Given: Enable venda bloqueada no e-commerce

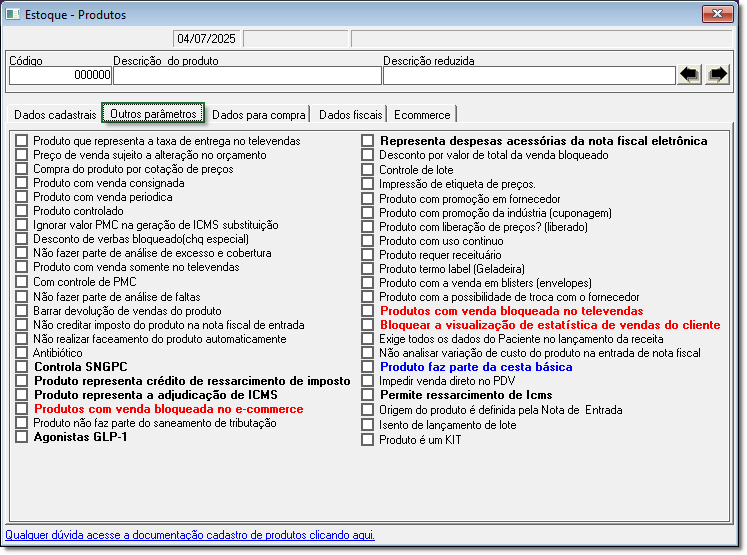Looking at the screenshot, I should [x=21, y=409].
